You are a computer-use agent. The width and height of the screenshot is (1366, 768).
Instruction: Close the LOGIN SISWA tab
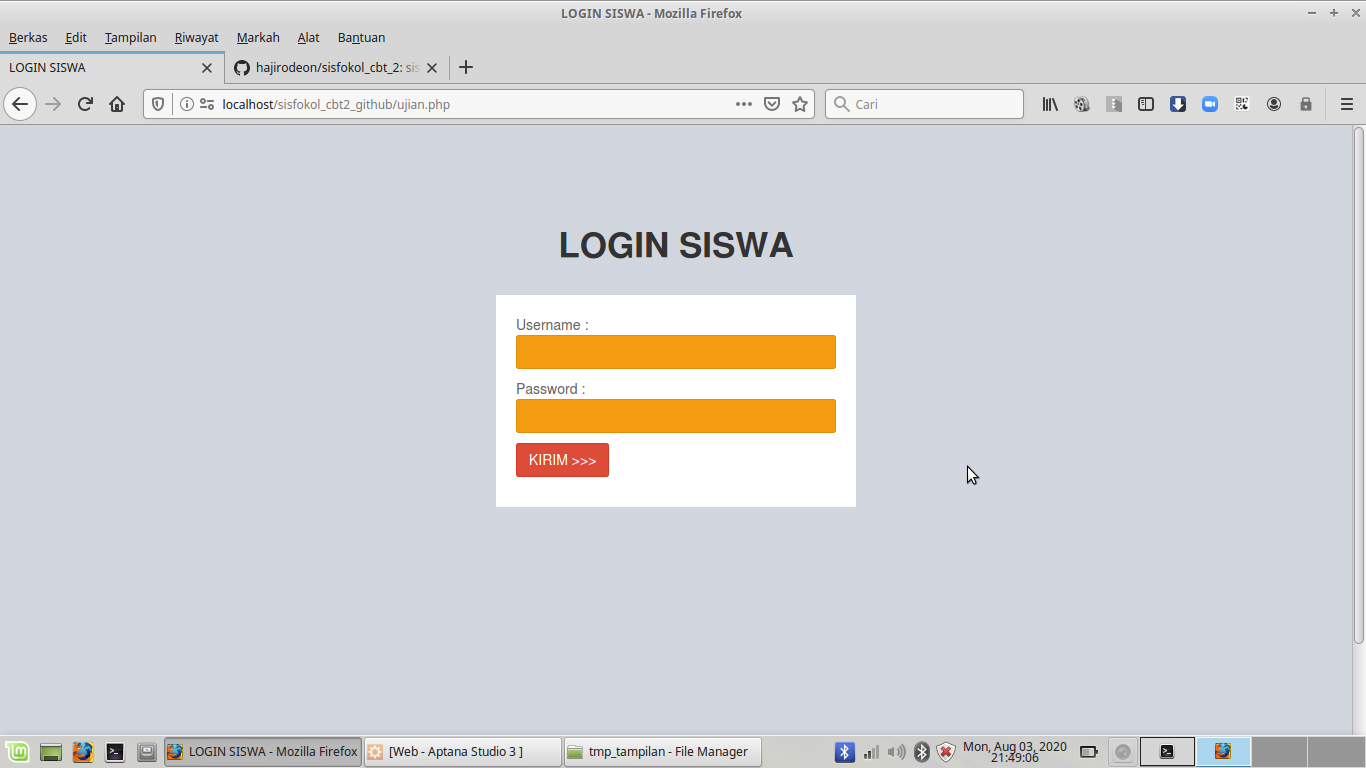coord(207,68)
